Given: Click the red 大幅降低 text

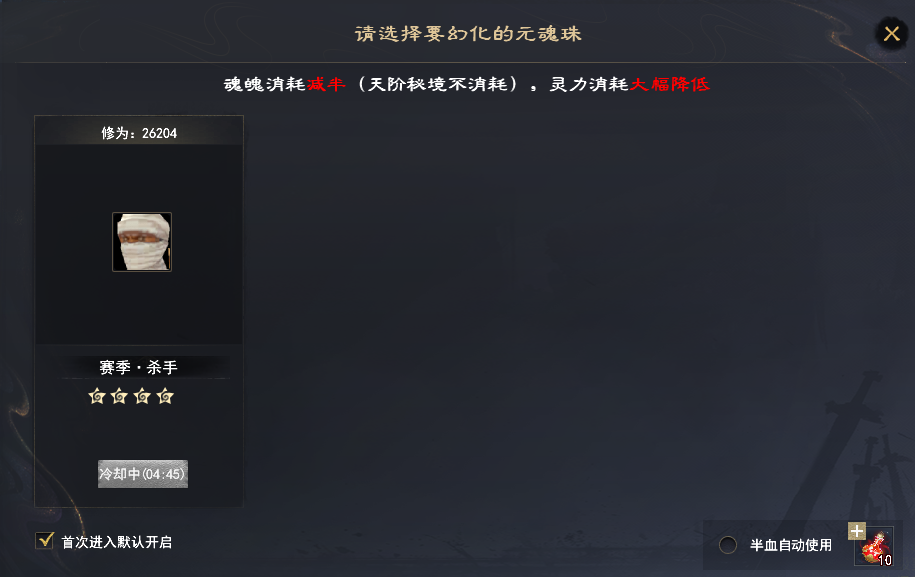Looking at the screenshot, I should (x=670, y=84).
